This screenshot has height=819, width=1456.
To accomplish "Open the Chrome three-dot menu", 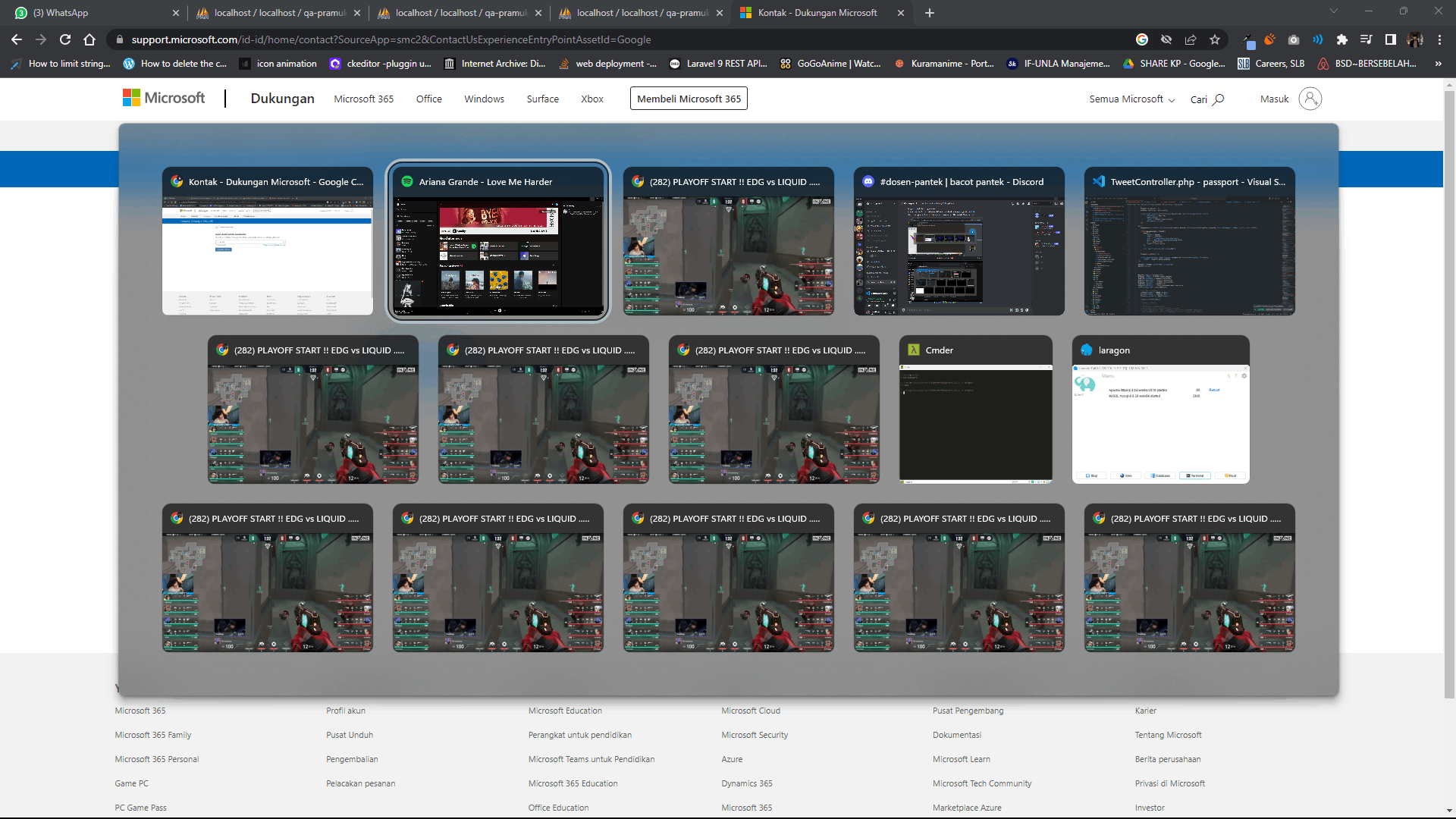I will (x=1439, y=39).
